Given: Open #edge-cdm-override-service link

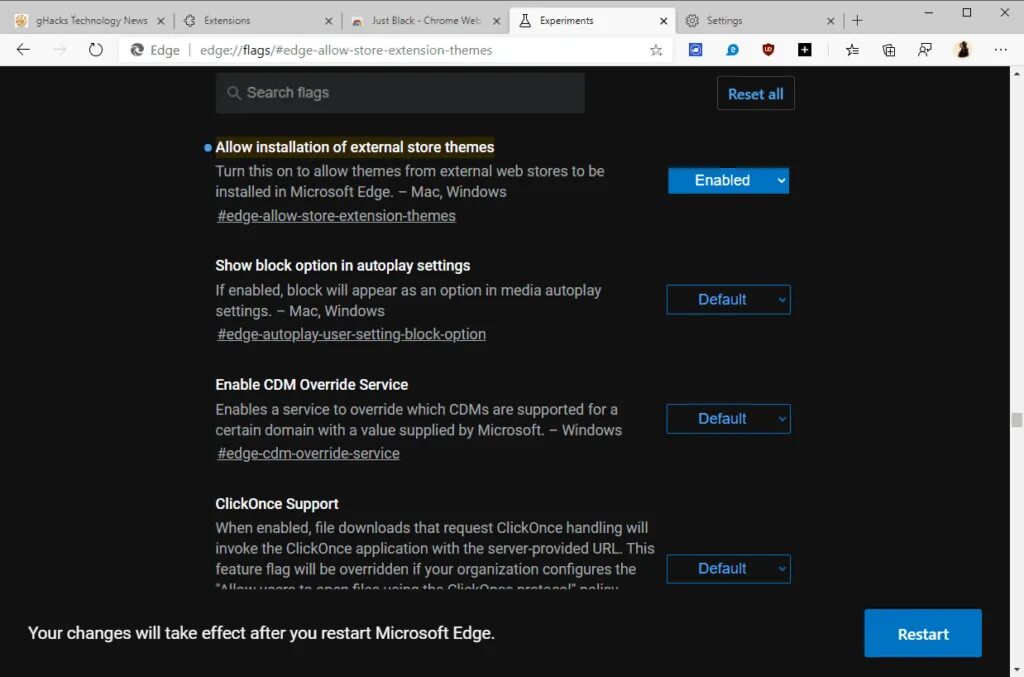Looking at the screenshot, I should 308,454.
